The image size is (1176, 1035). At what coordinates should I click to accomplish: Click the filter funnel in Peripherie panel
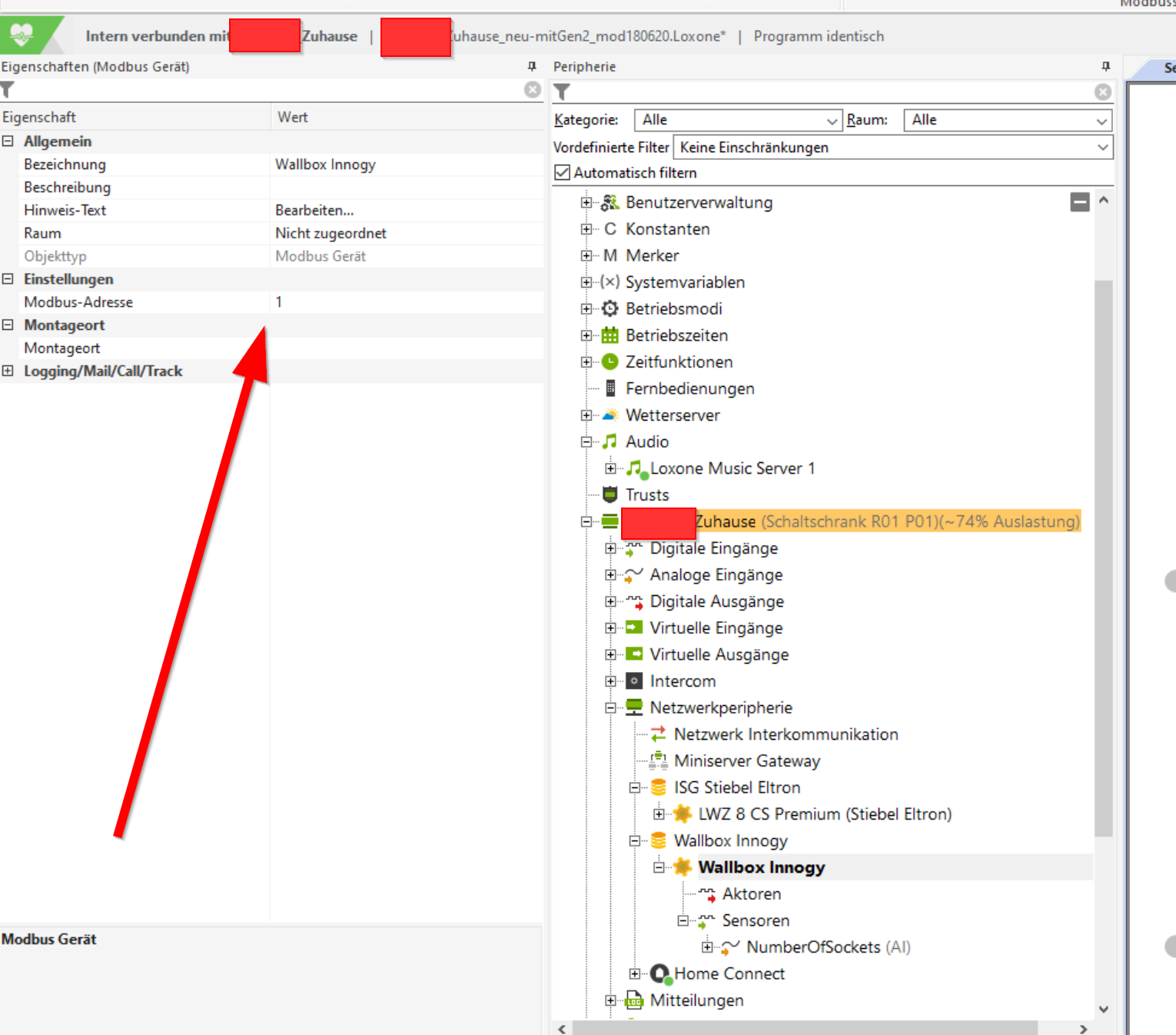click(562, 92)
